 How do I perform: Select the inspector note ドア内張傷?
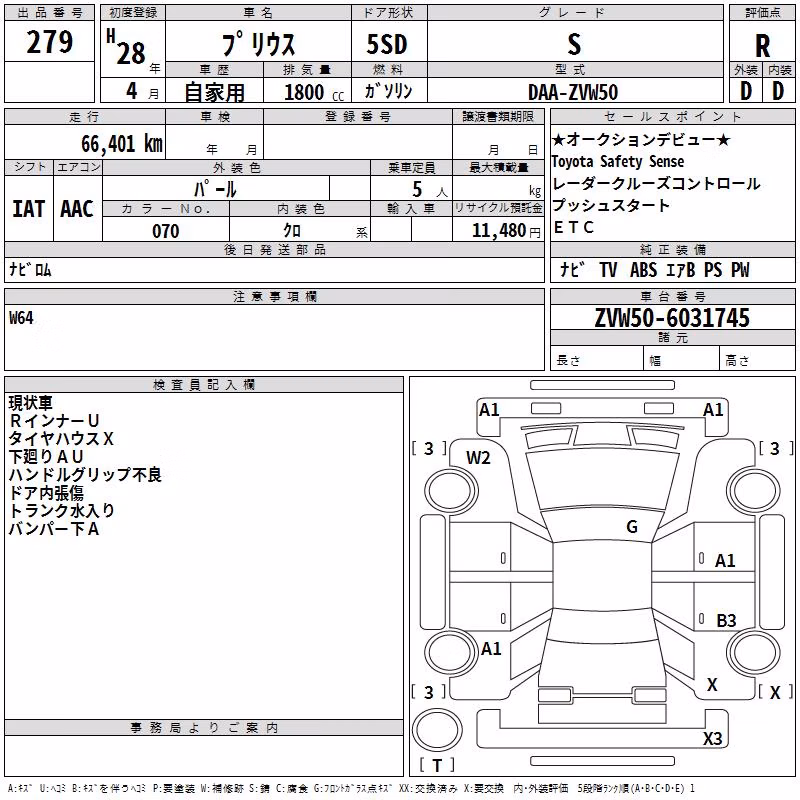(x=46, y=493)
